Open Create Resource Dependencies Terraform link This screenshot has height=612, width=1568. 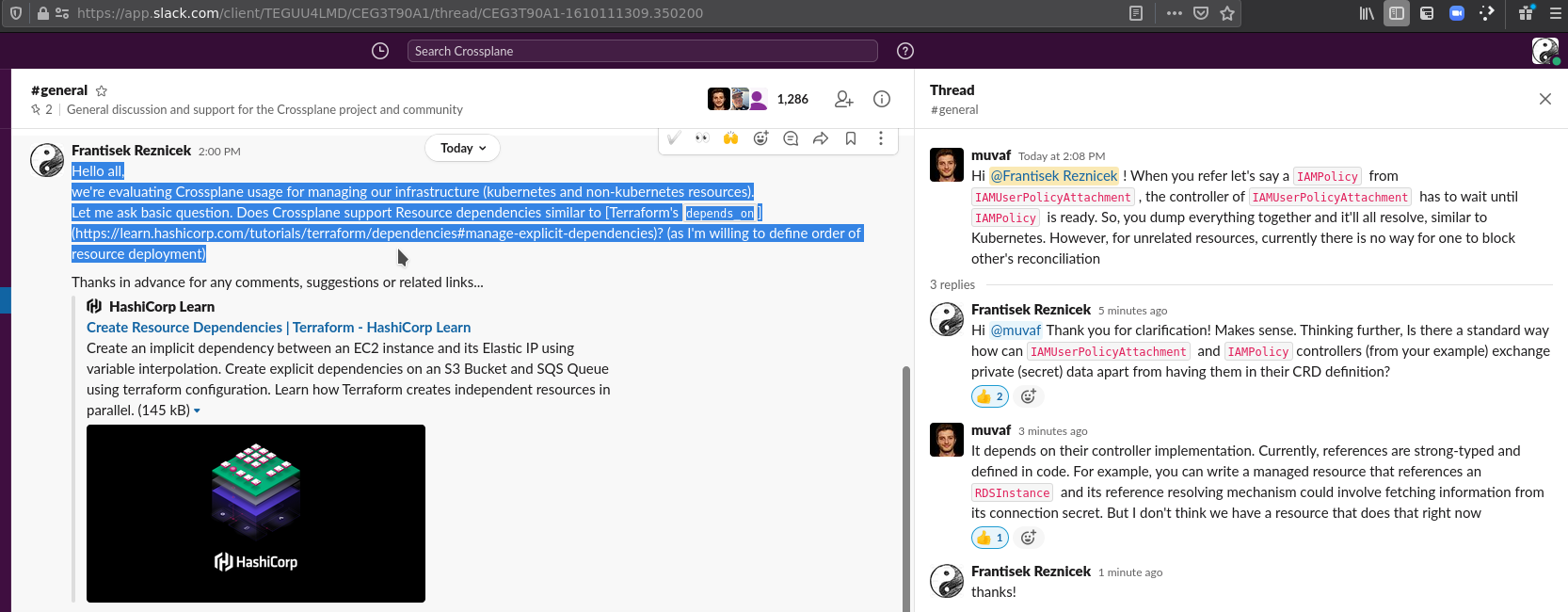(x=279, y=328)
